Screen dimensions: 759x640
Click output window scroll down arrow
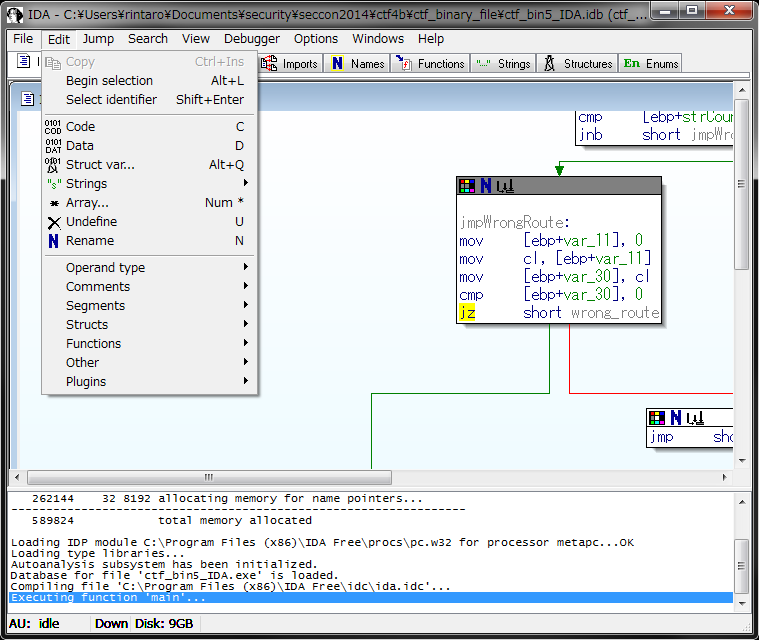[x=742, y=604]
